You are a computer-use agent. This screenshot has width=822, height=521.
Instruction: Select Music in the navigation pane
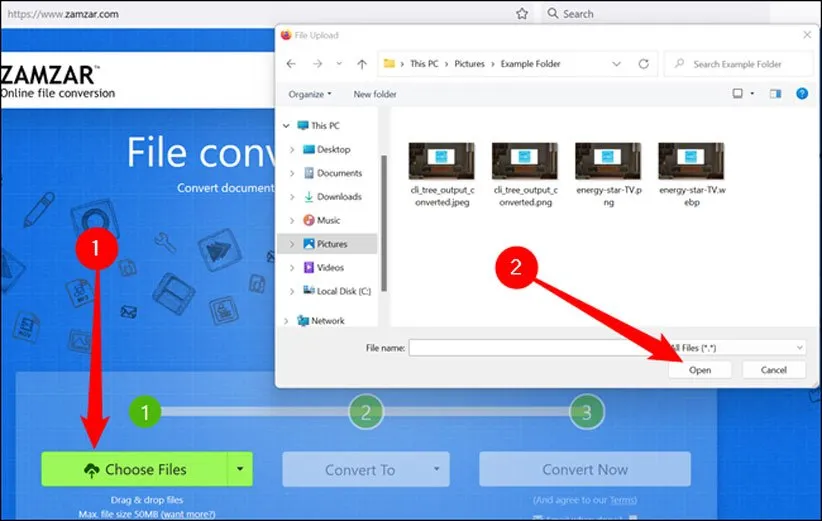[x=328, y=220]
